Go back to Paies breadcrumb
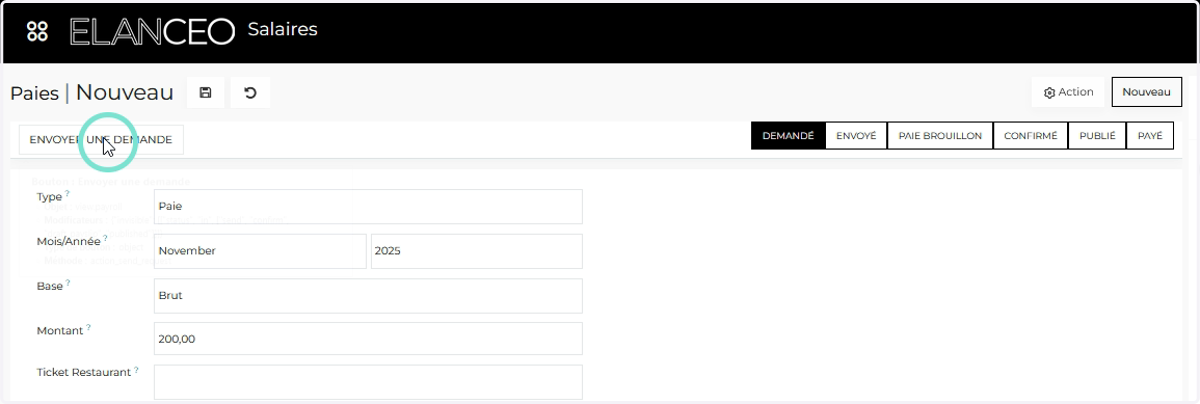Image resolution: width=1200 pixels, height=404 pixels. 34,93
